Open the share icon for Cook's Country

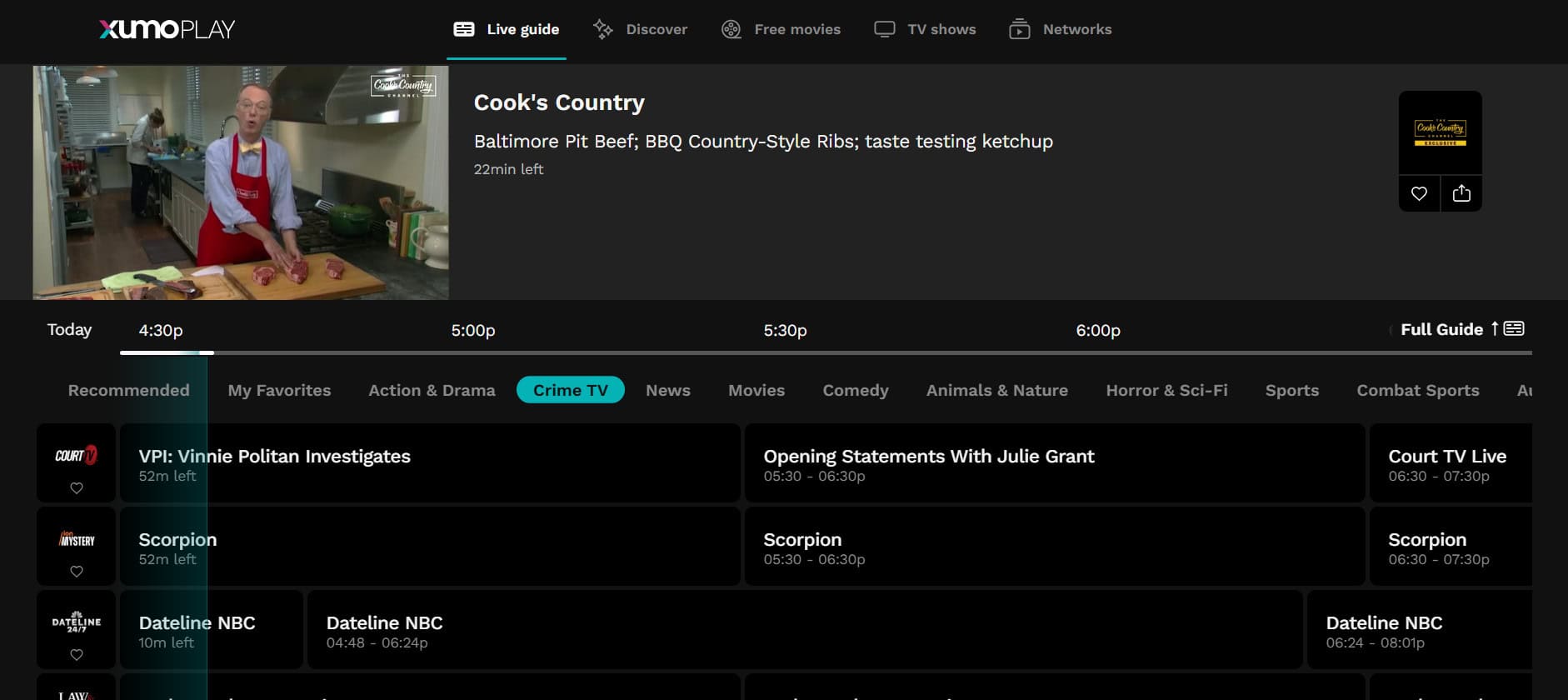[x=1461, y=193]
